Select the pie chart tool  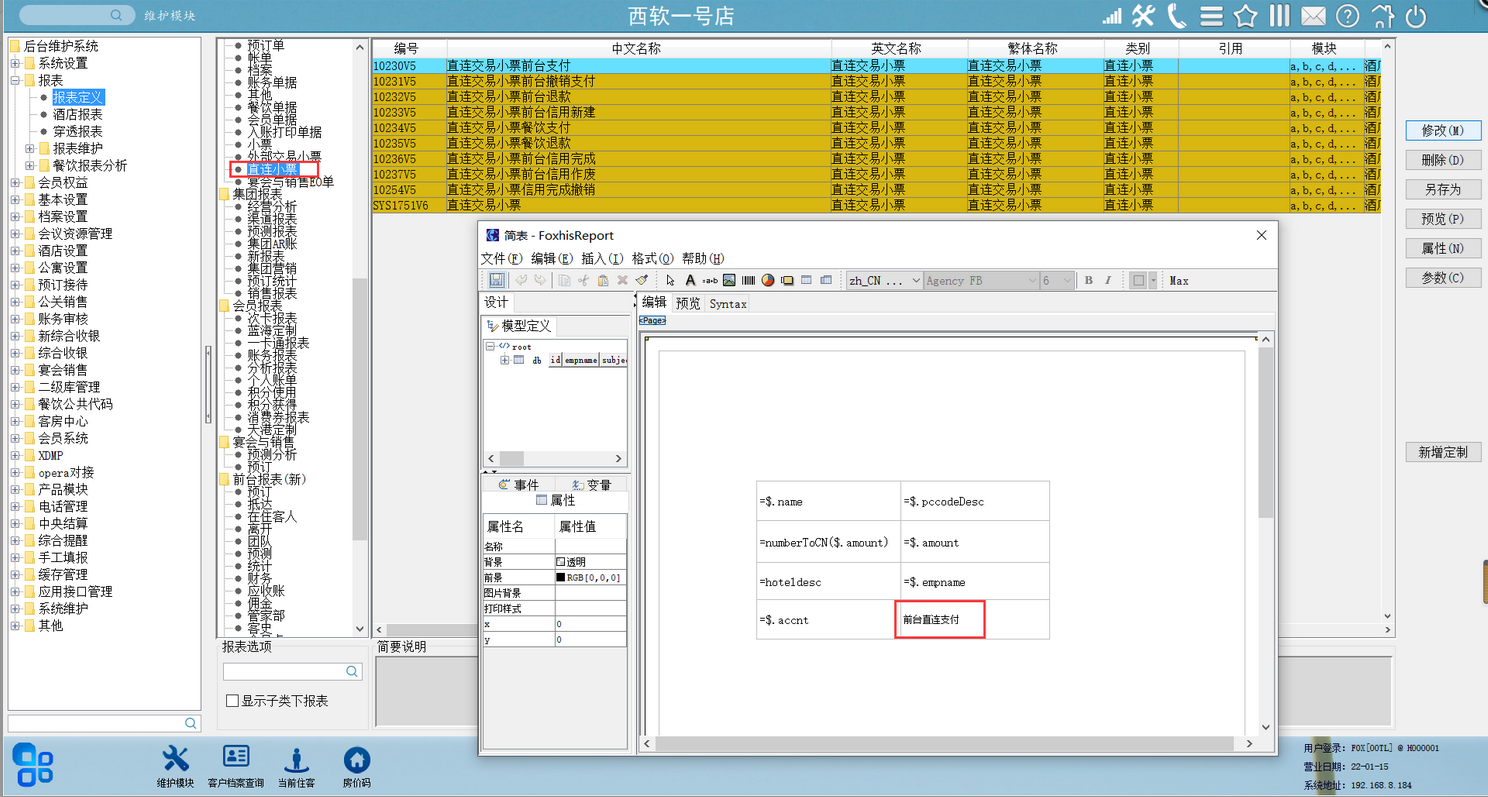pos(768,280)
